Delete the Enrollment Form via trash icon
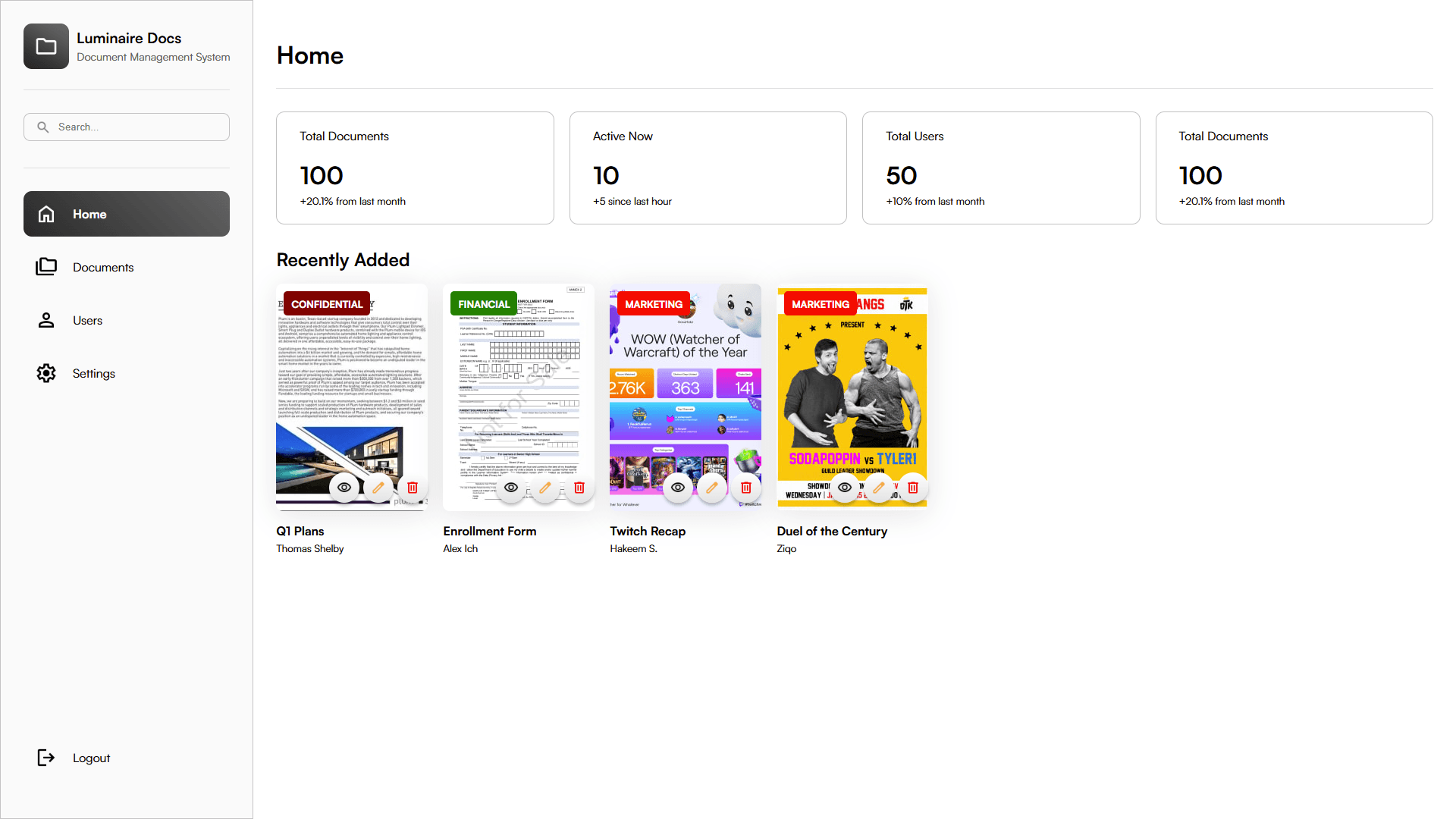The height and width of the screenshot is (819, 1456). click(x=579, y=488)
